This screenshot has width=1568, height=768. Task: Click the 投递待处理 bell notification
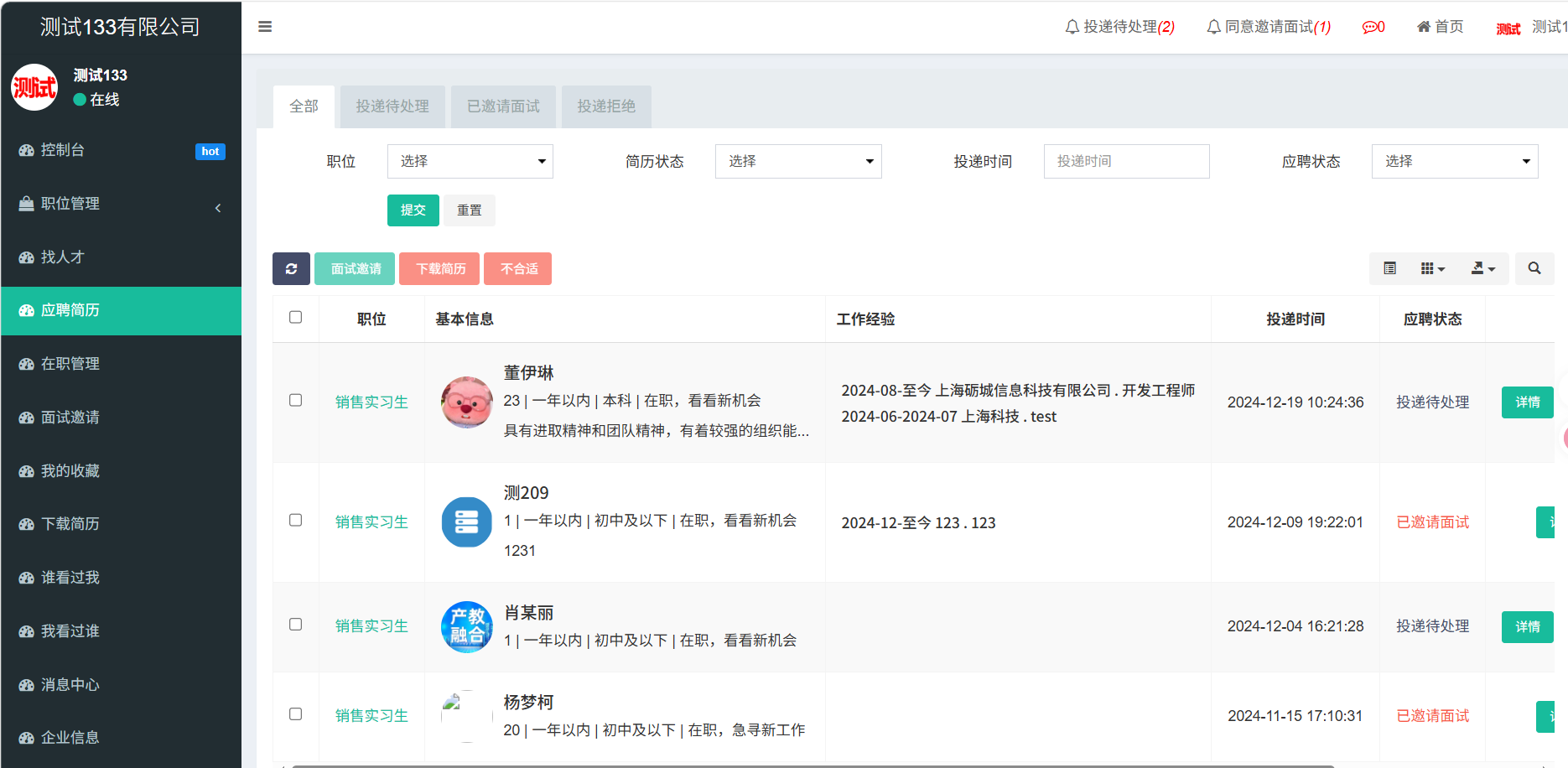click(x=1119, y=27)
